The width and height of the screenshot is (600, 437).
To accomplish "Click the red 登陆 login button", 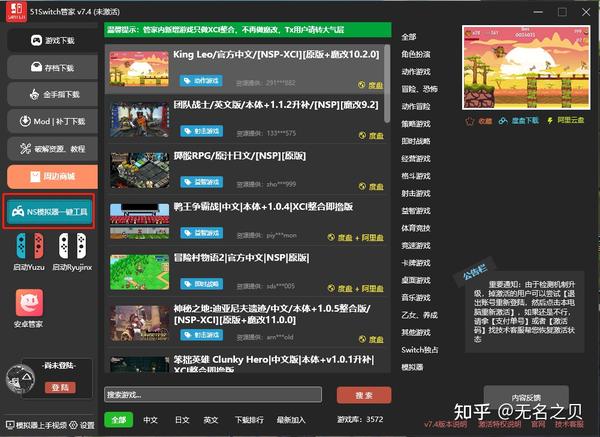I will point(60,387).
